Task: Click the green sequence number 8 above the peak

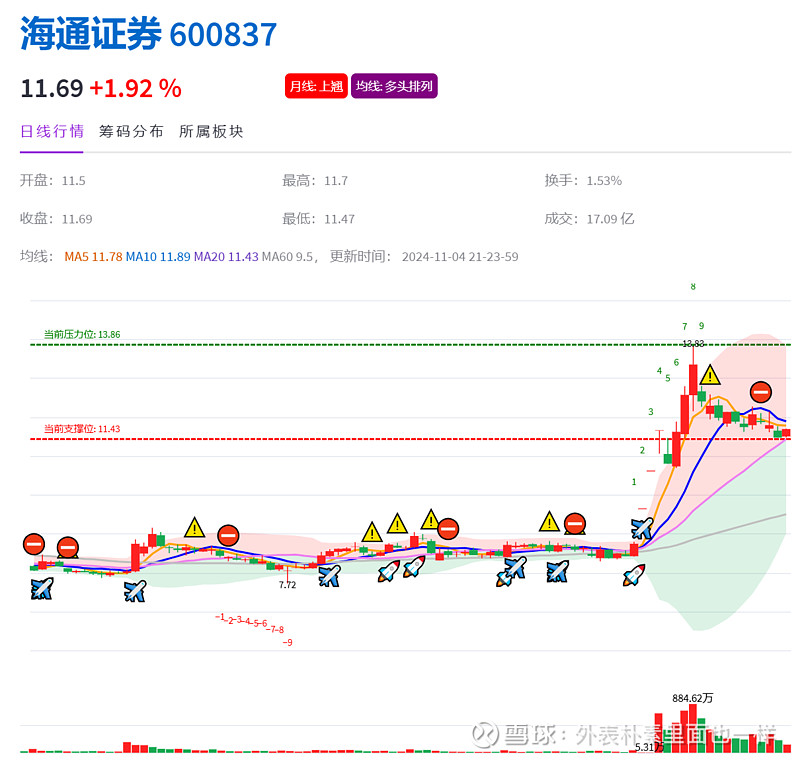Action: tap(693, 287)
